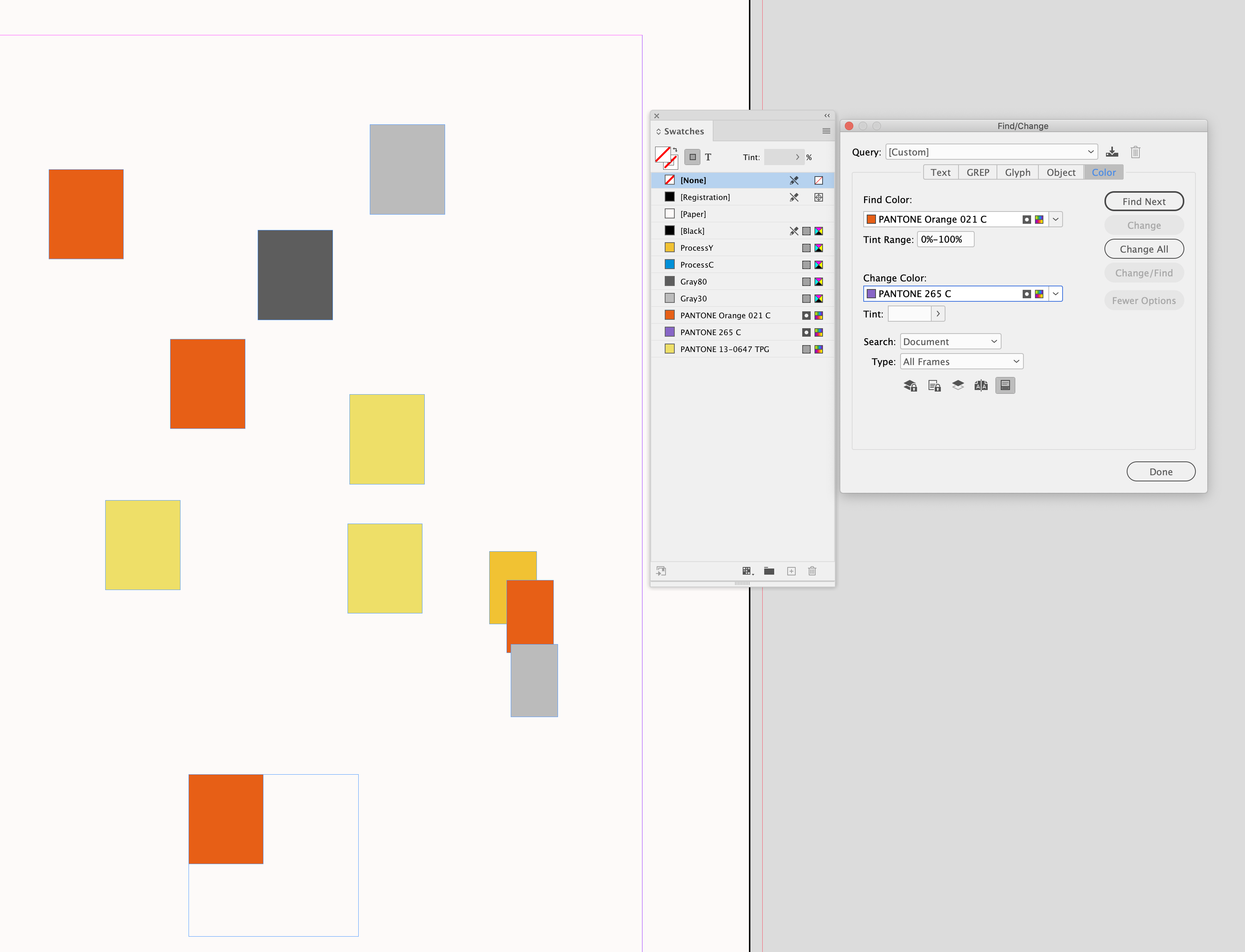1245x952 pixels.
Task: Toggle Include Footnotes search option
Action: click(1005, 385)
